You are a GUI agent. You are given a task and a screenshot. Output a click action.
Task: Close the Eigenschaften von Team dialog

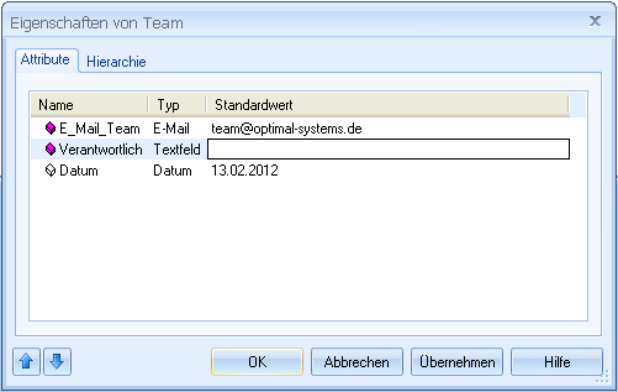595,21
